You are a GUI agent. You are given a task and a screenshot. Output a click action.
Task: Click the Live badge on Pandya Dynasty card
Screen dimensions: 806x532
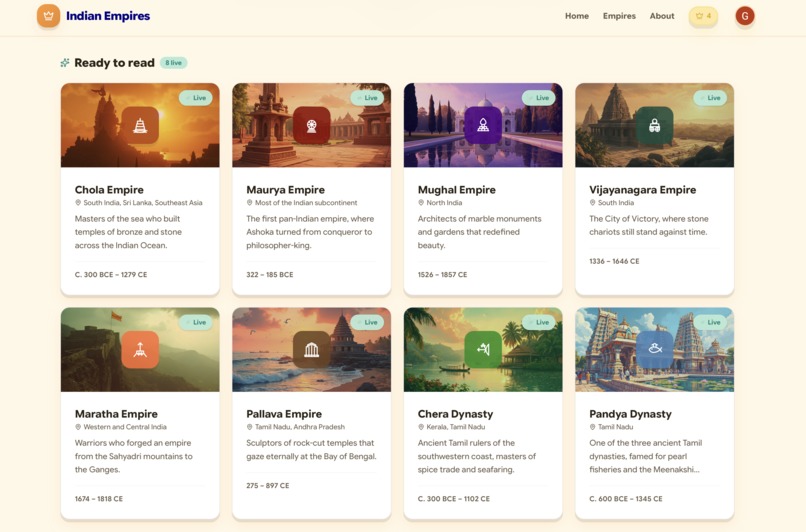point(710,322)
